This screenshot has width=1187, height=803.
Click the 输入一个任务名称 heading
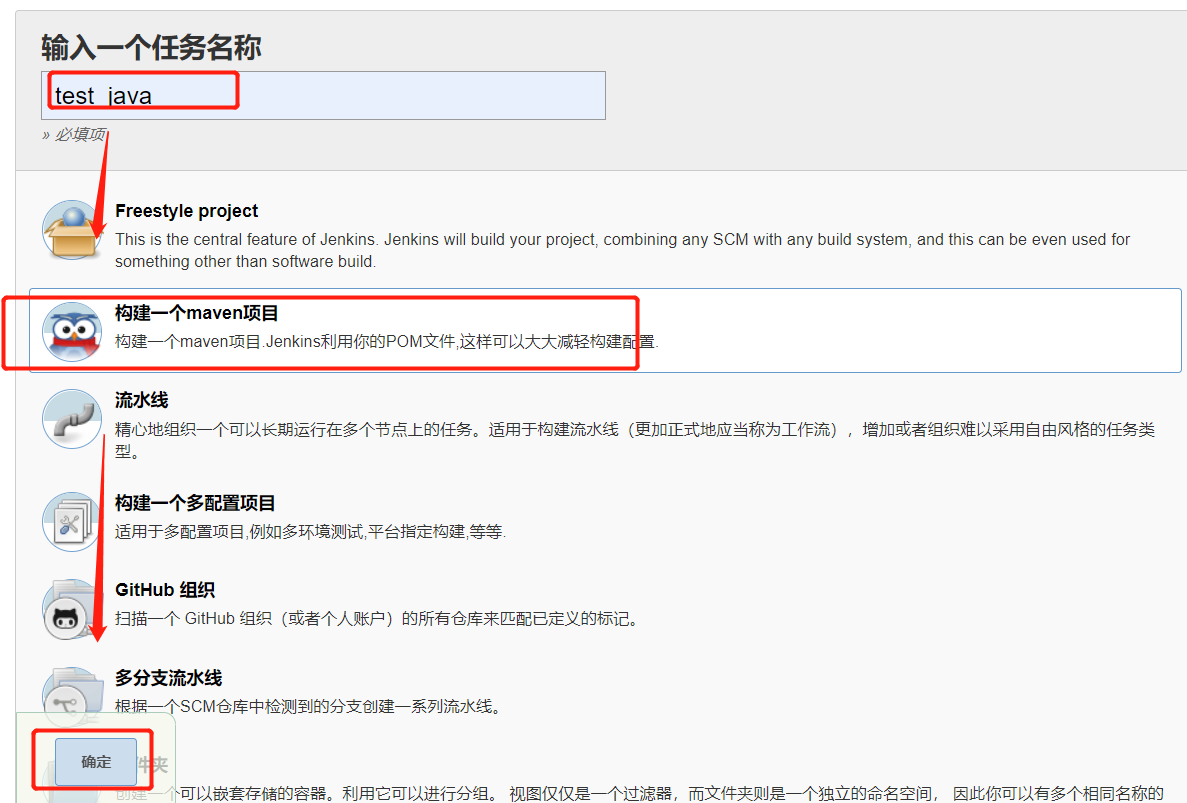point(151,48)
